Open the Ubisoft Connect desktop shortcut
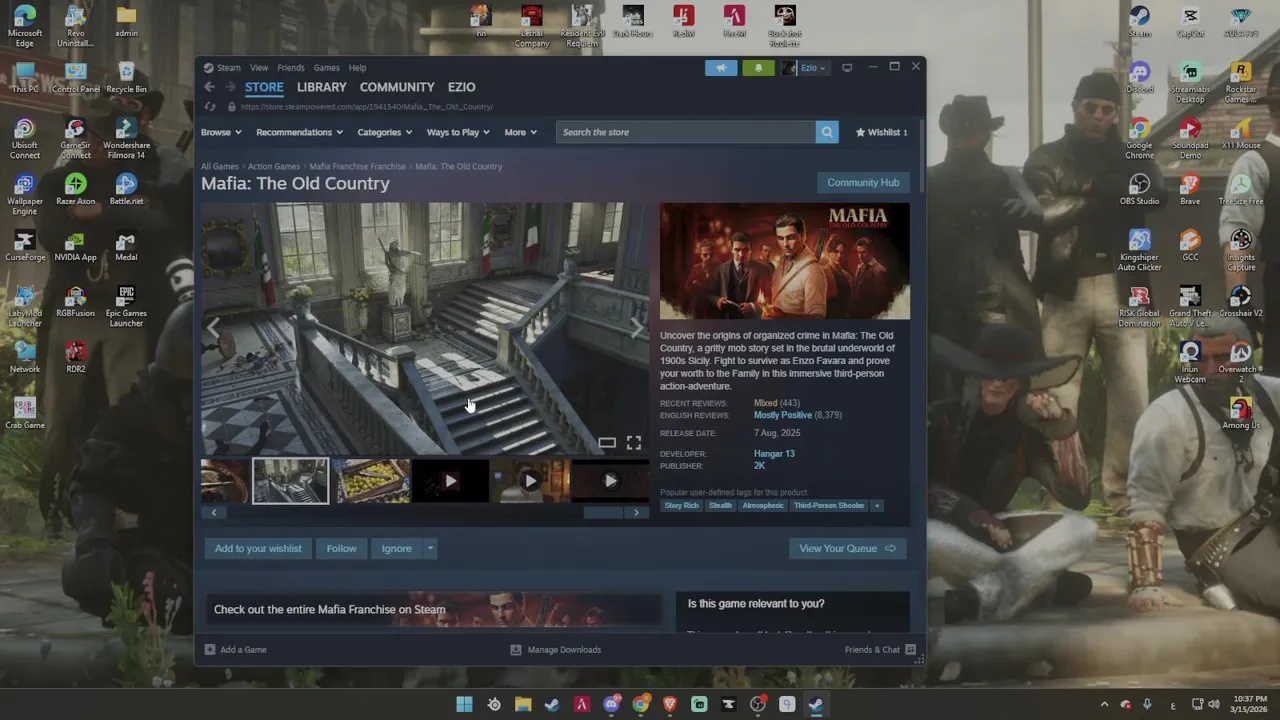Image resolution: width=1280 pixels, height=720 pixels. 25,139
